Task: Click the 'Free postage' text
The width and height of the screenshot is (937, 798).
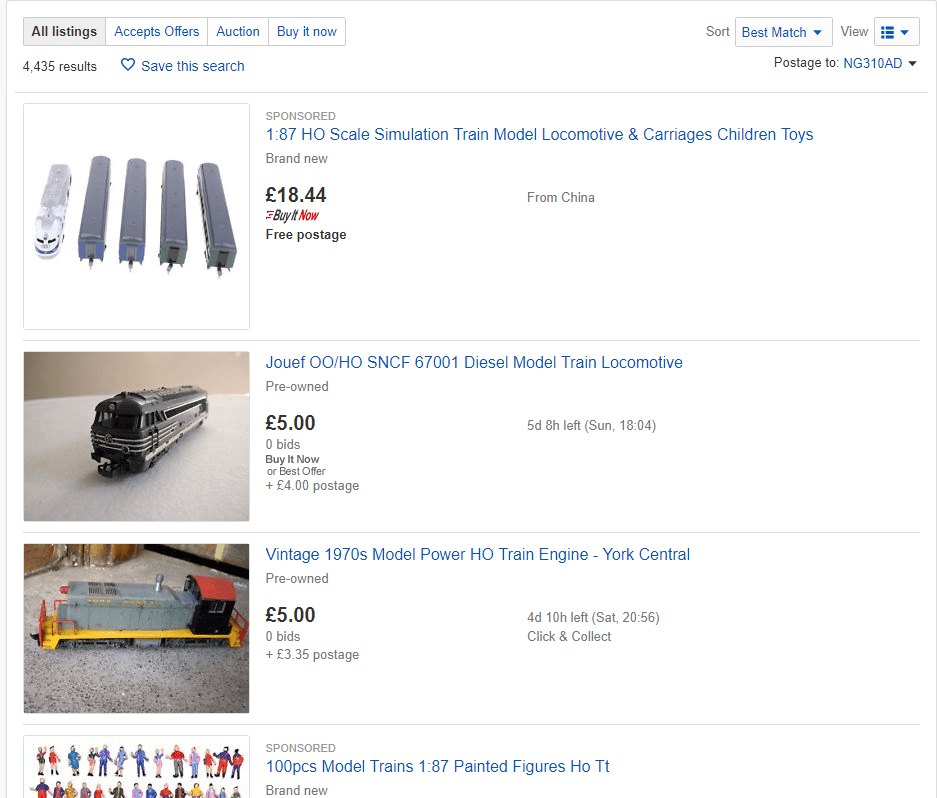Action: click(x=306, y=234)
